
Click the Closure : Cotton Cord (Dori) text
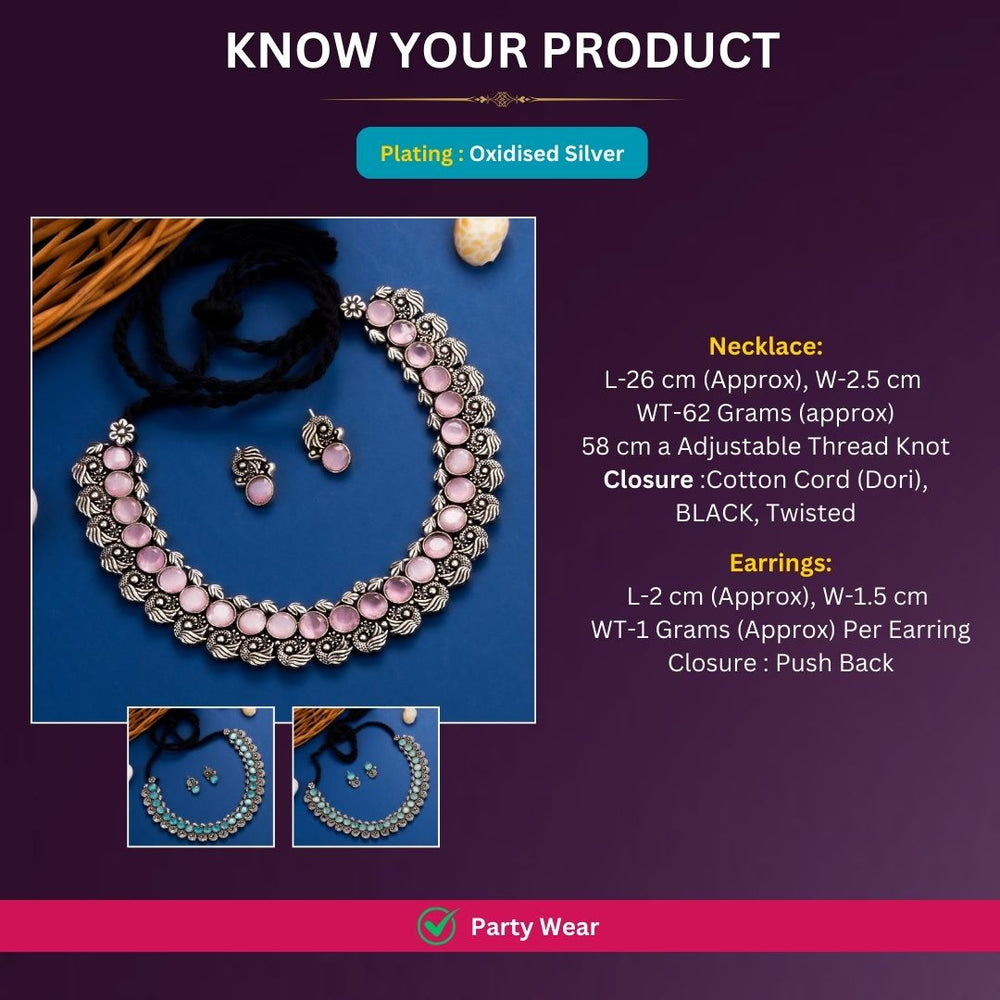[x=766, y=479]
